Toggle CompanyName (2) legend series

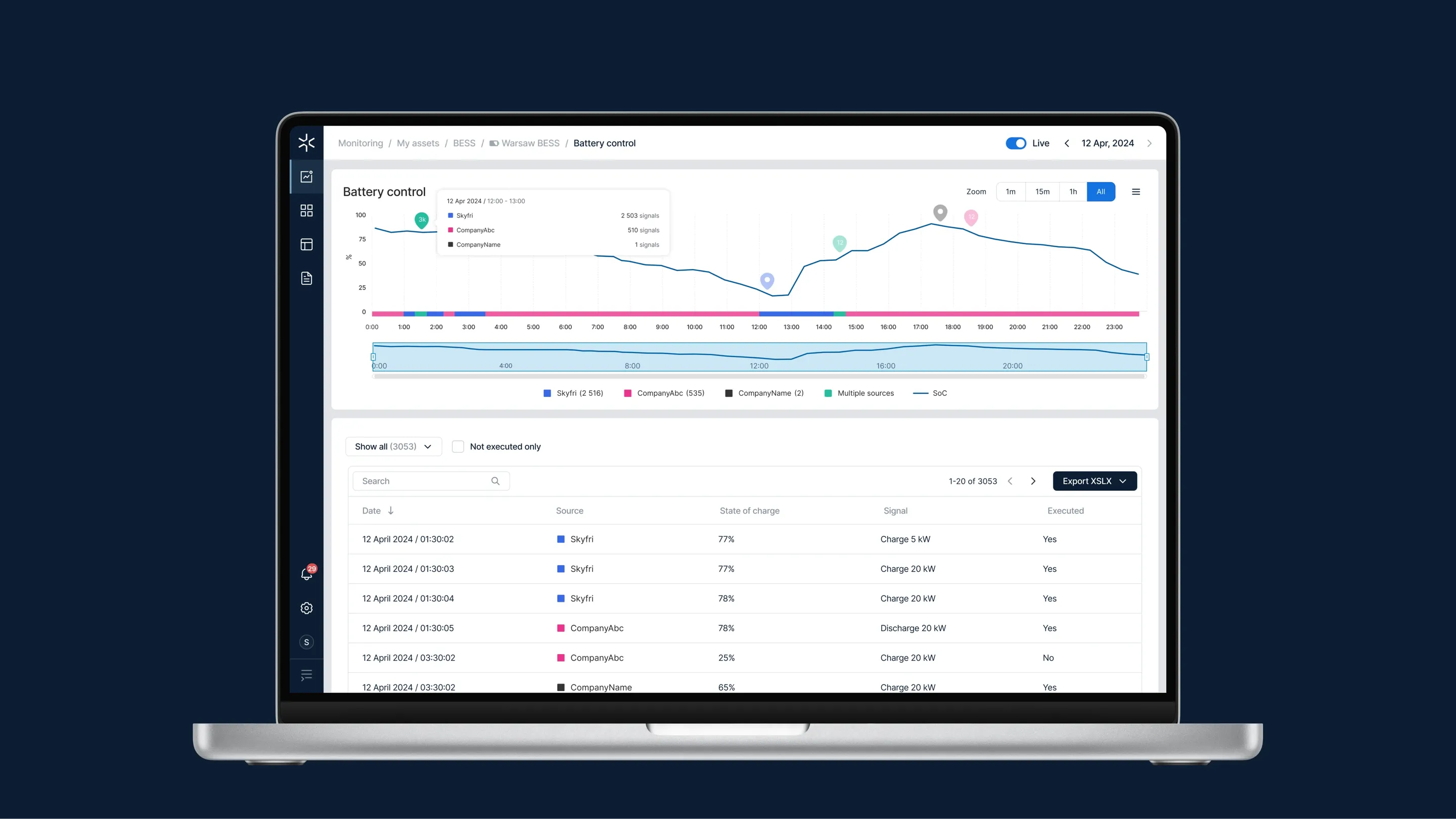[x=764, y=393]
